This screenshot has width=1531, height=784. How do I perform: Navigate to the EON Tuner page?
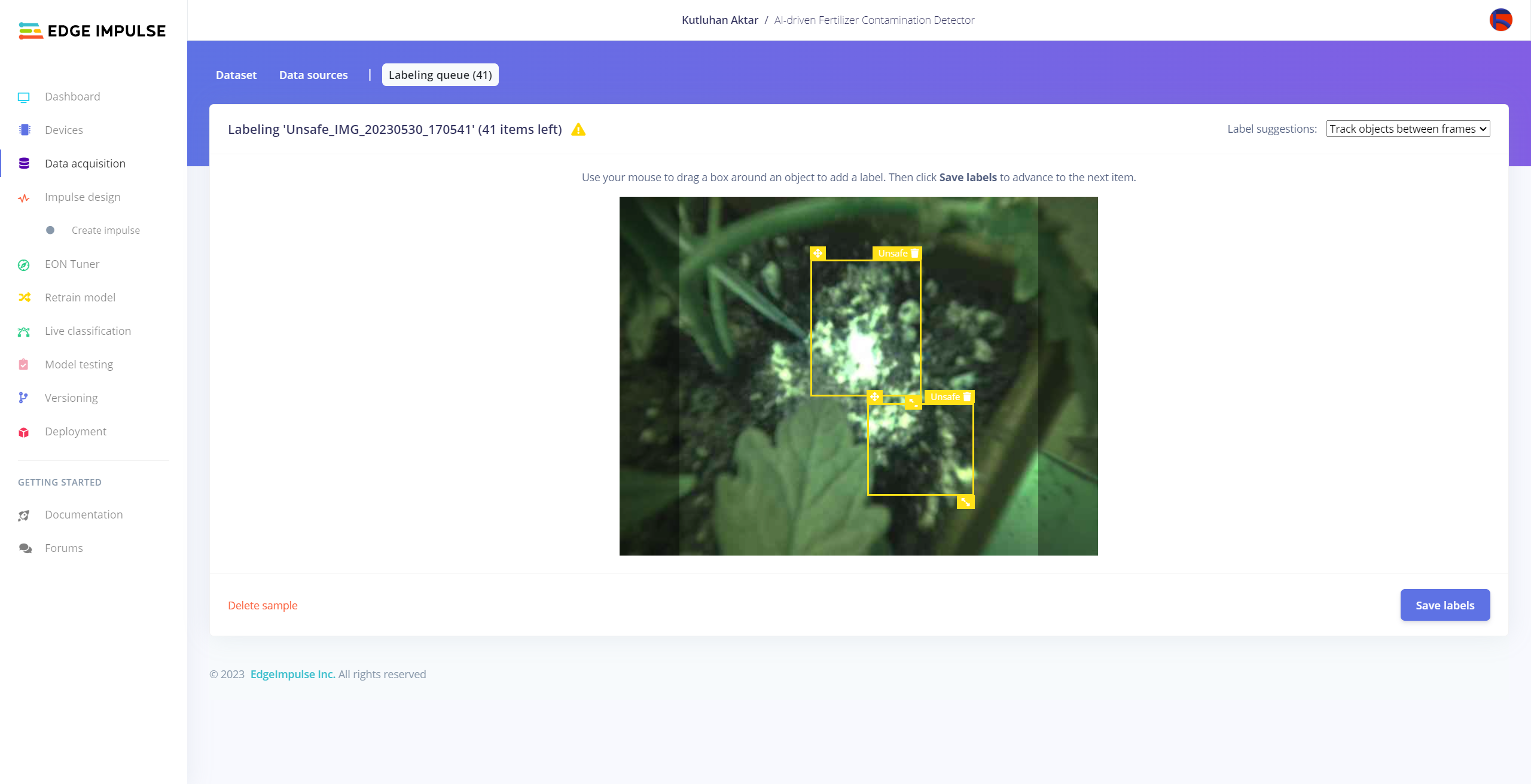72,264
